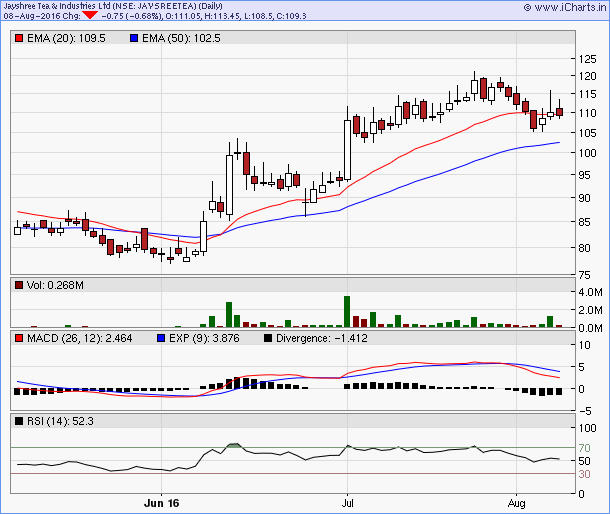Click the Jul date axis label
Screen dimensions: 610x514
(x=347, y=503)
